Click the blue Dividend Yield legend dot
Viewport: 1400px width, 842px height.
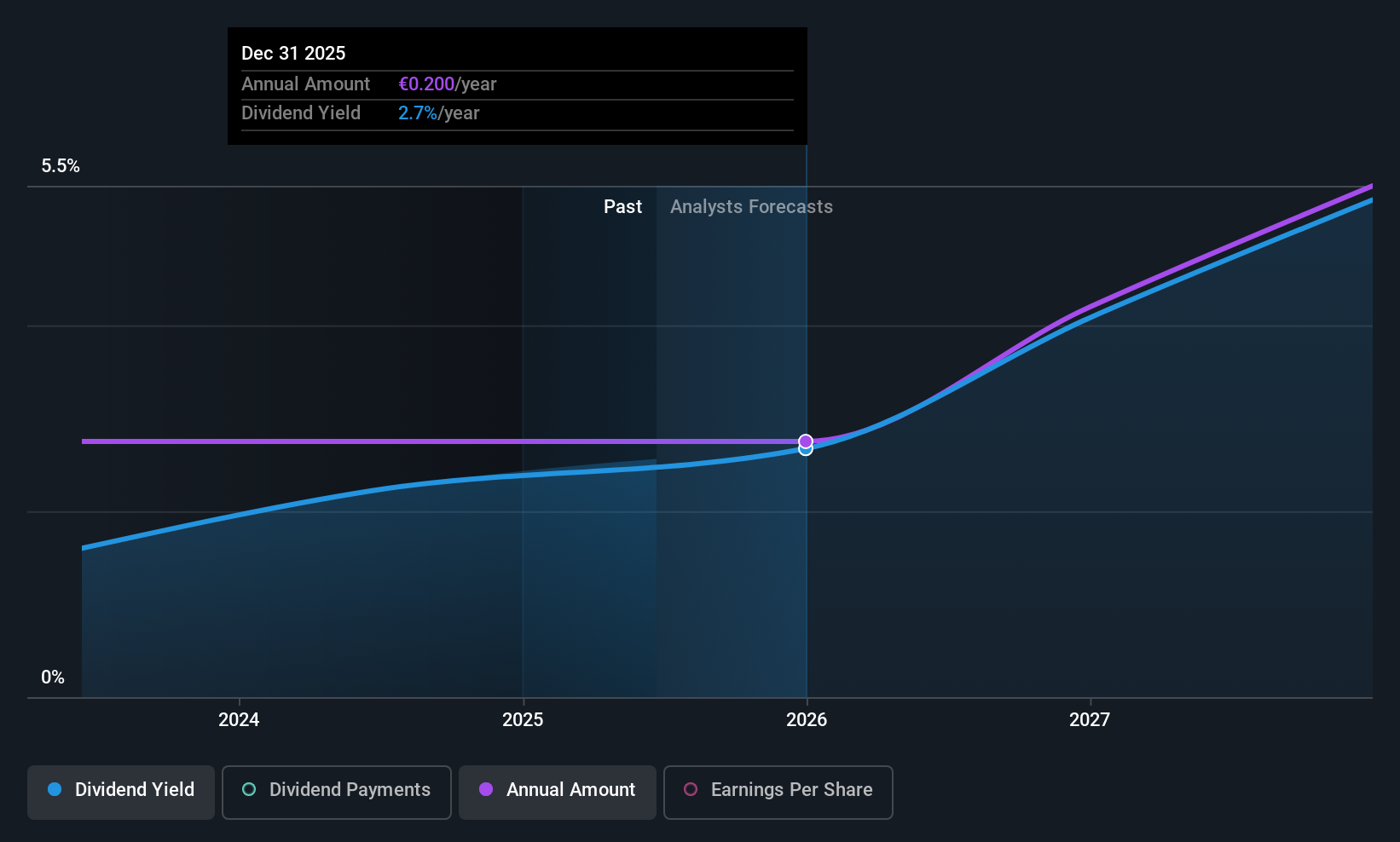pos(55,789)
